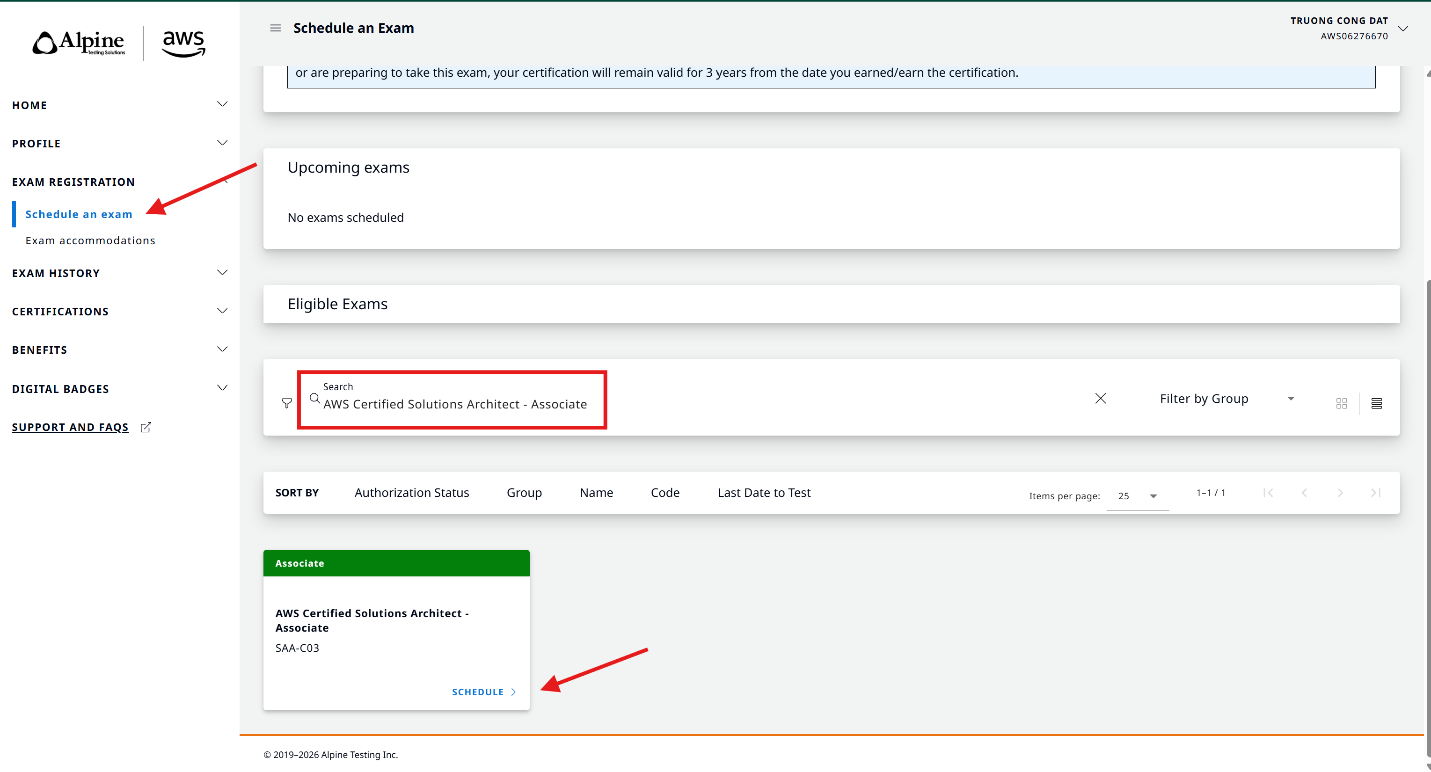Click the Alpine Testing Inc. copyright text

pos(331,755)
